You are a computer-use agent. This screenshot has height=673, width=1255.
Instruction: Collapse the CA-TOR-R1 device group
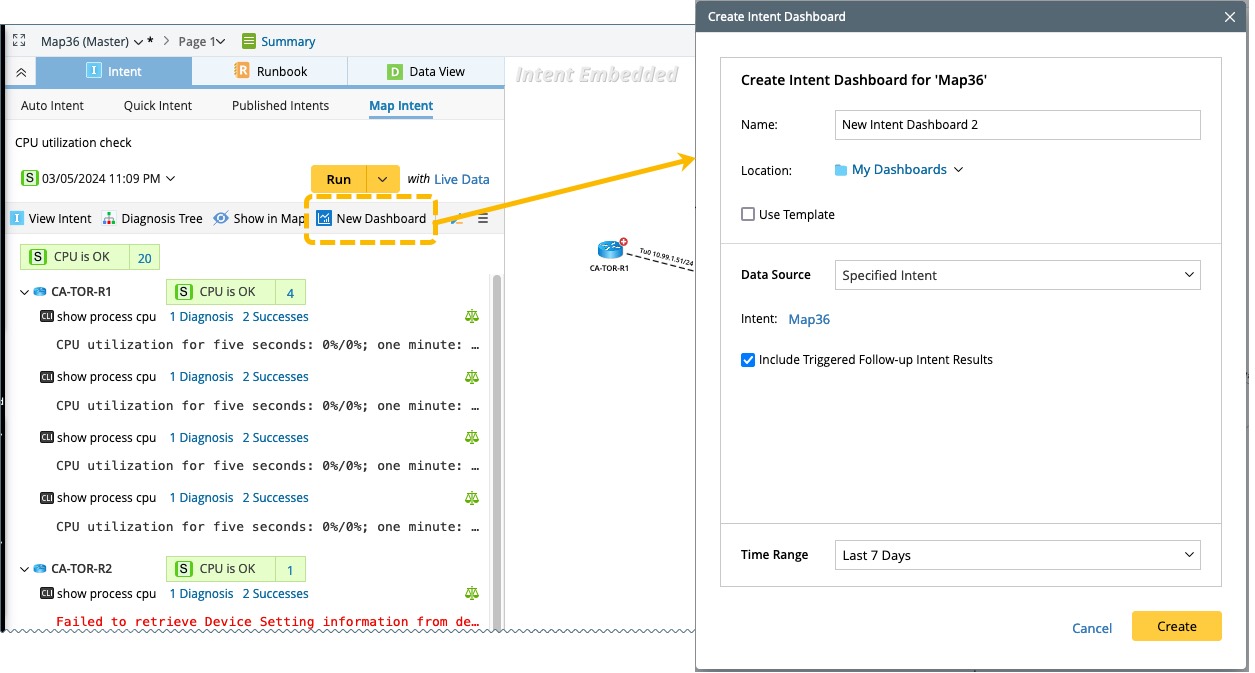coord(25,292)
